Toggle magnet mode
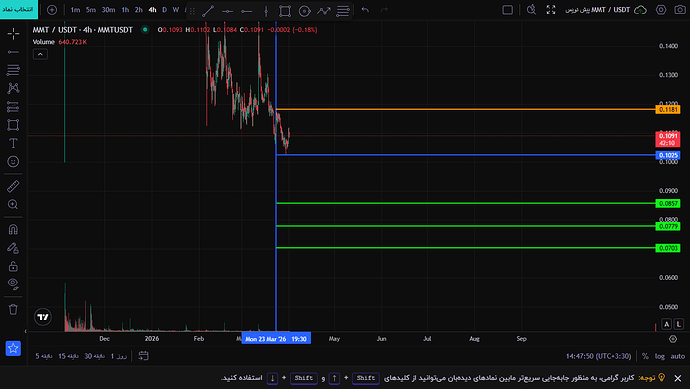This screenshot has height=389, width=690. coord(13,229)
